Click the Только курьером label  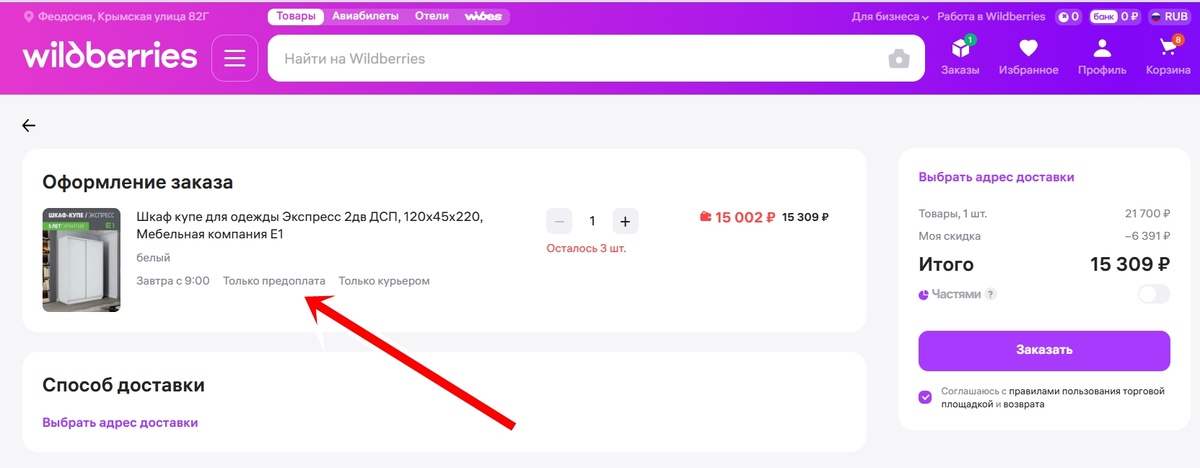[x=384, y=281]
